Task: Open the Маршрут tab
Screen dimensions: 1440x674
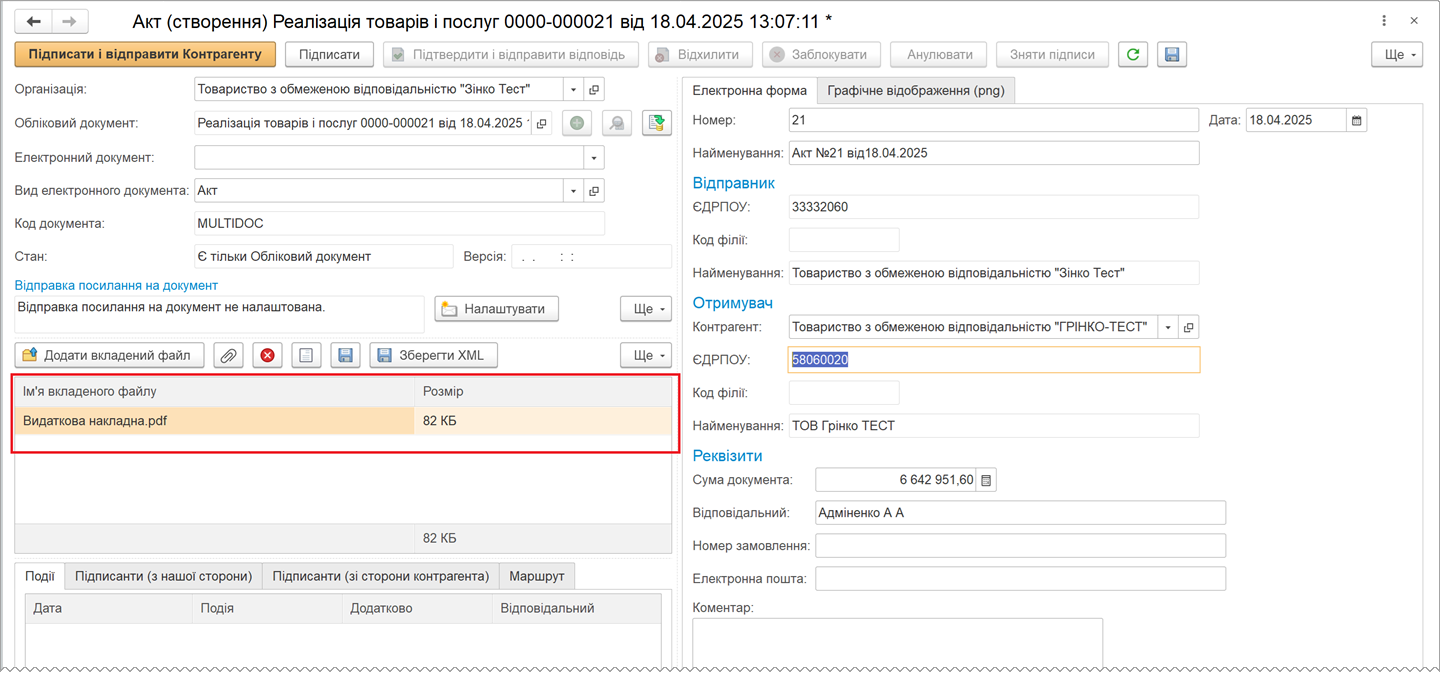Action: coord(537,576)
